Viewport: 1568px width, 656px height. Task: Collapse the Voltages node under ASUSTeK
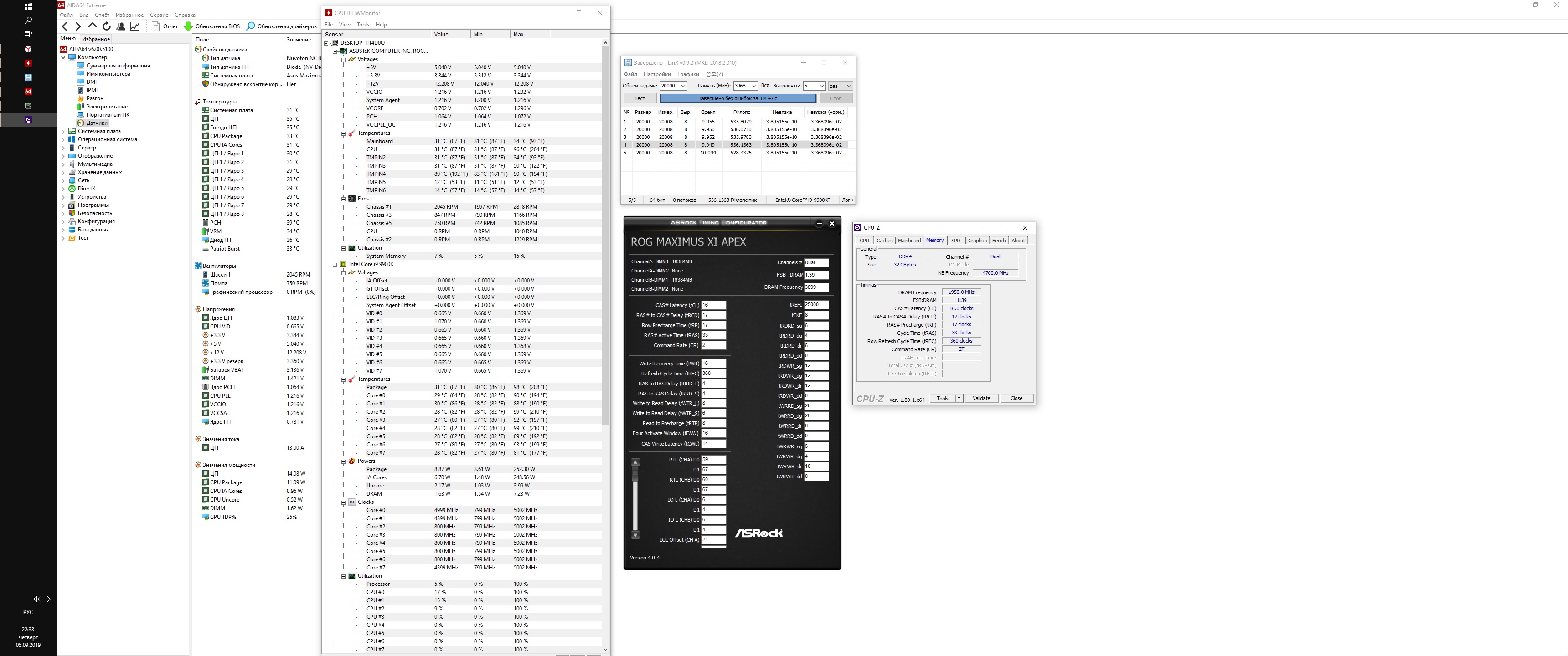(x=343, y=60)
